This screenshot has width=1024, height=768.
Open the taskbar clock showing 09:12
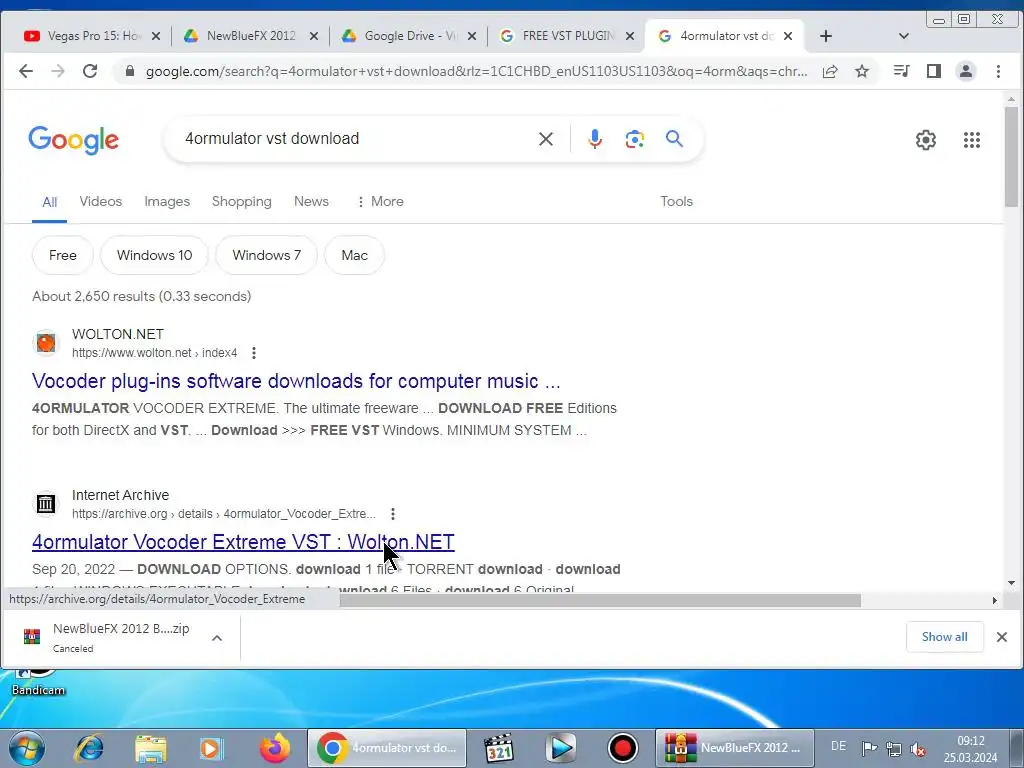click(970, 749)
